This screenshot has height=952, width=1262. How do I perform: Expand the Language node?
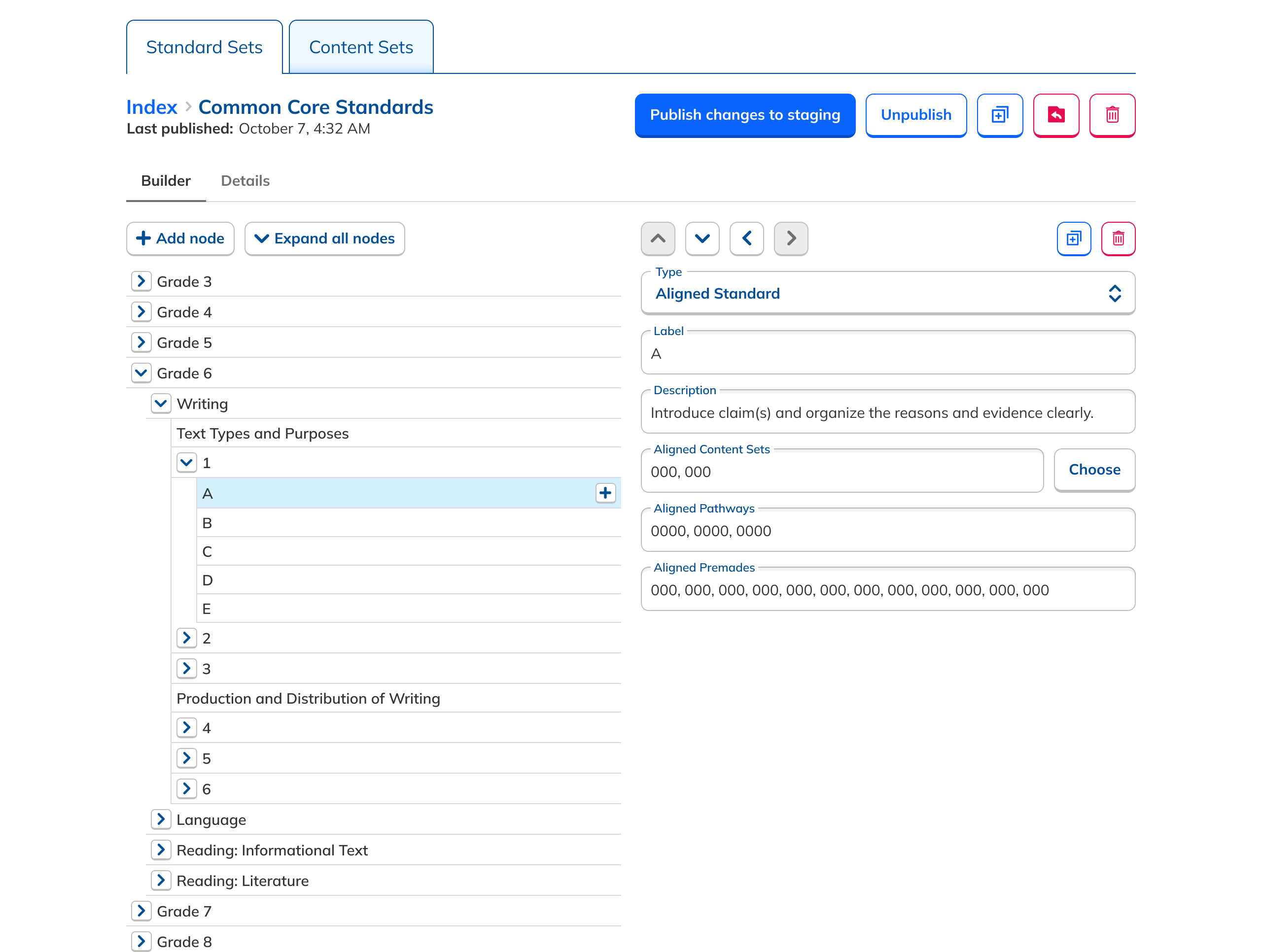point(161,819)
